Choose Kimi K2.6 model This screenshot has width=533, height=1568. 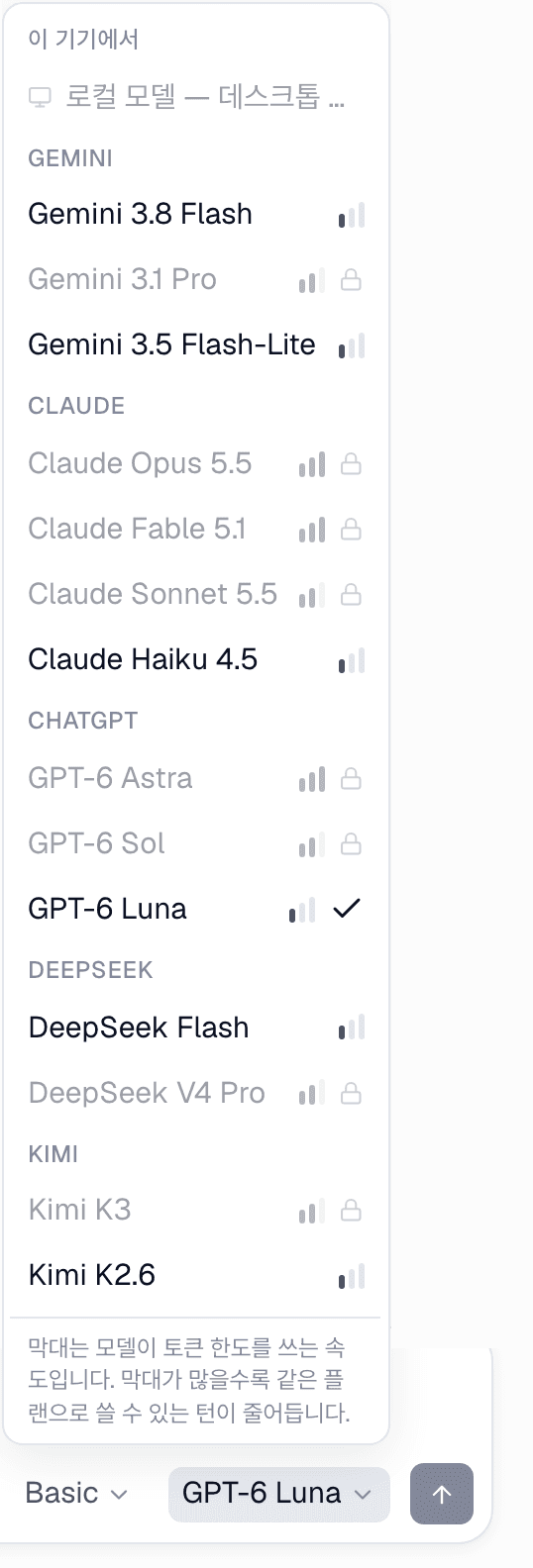tap(196, 1276)
